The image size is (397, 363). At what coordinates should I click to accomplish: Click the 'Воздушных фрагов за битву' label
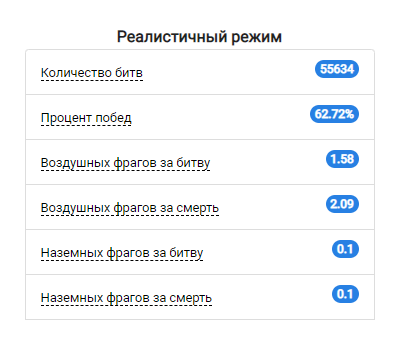[x=125, y=163]
